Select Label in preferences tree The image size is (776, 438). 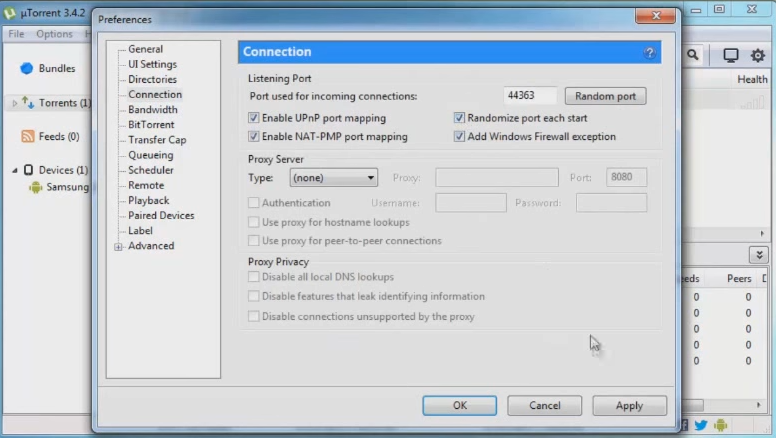pos(140,231)
